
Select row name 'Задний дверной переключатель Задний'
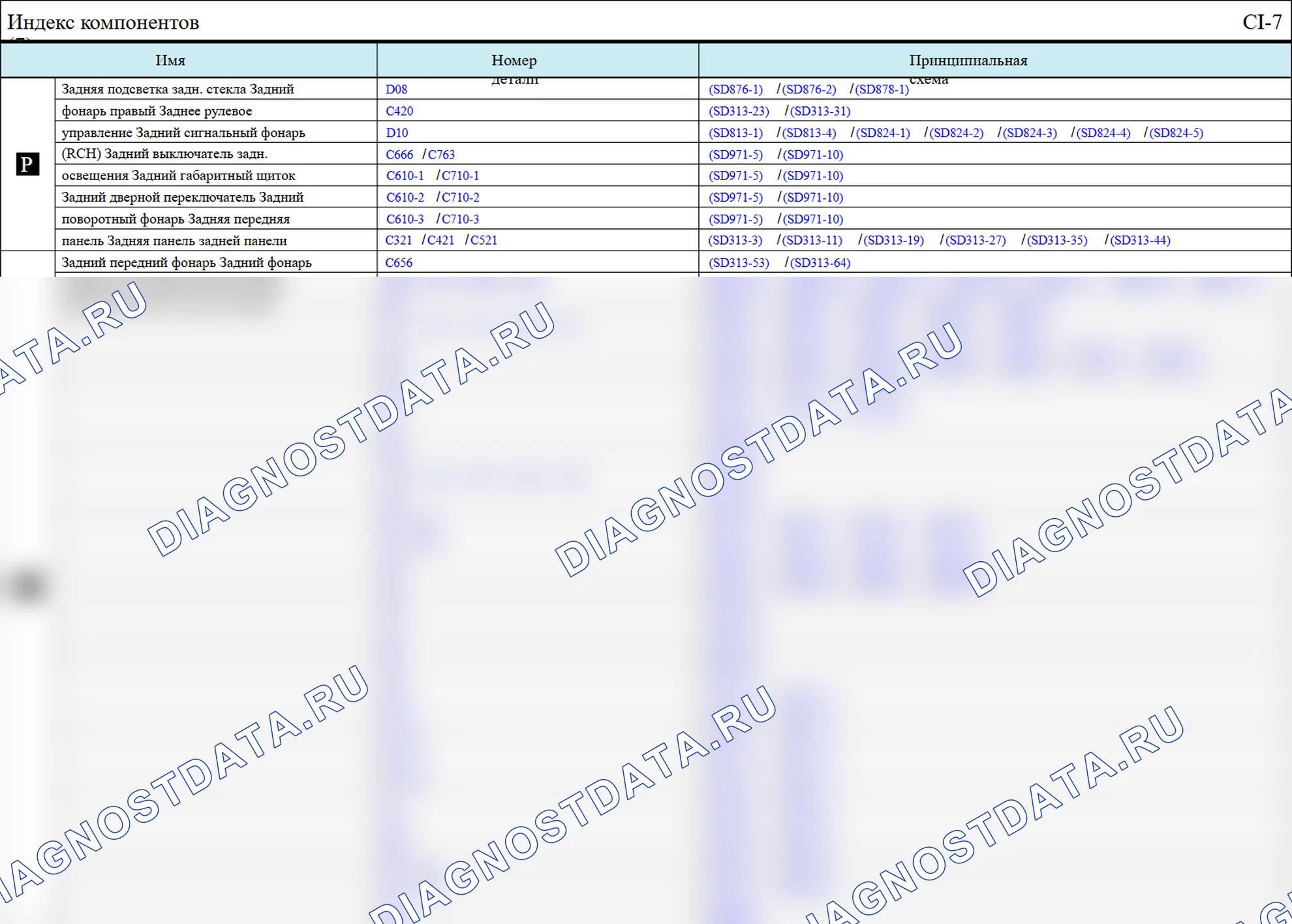183,197
